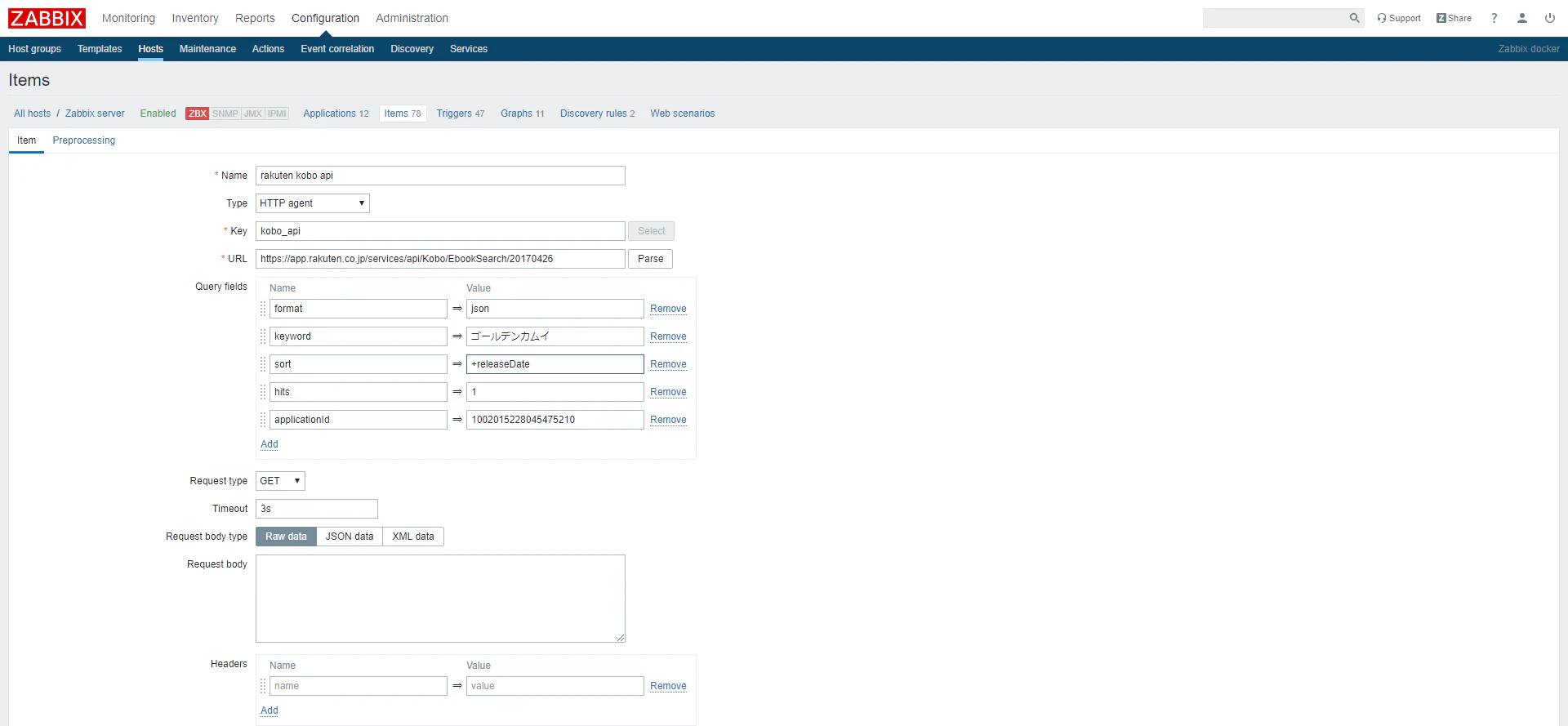Open the Reports menu
The width and height of the screenshot is (1568, 726).
coord(255,18)
